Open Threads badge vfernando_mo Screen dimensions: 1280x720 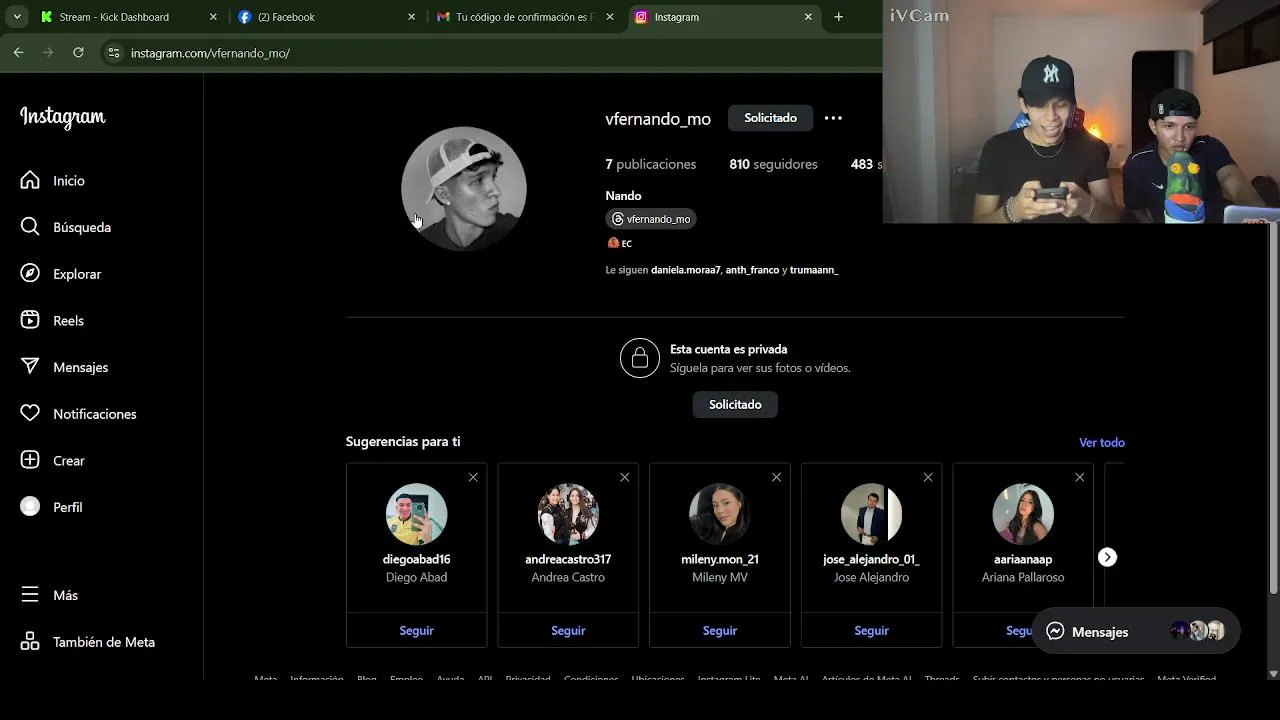click(x=651, y=219)
